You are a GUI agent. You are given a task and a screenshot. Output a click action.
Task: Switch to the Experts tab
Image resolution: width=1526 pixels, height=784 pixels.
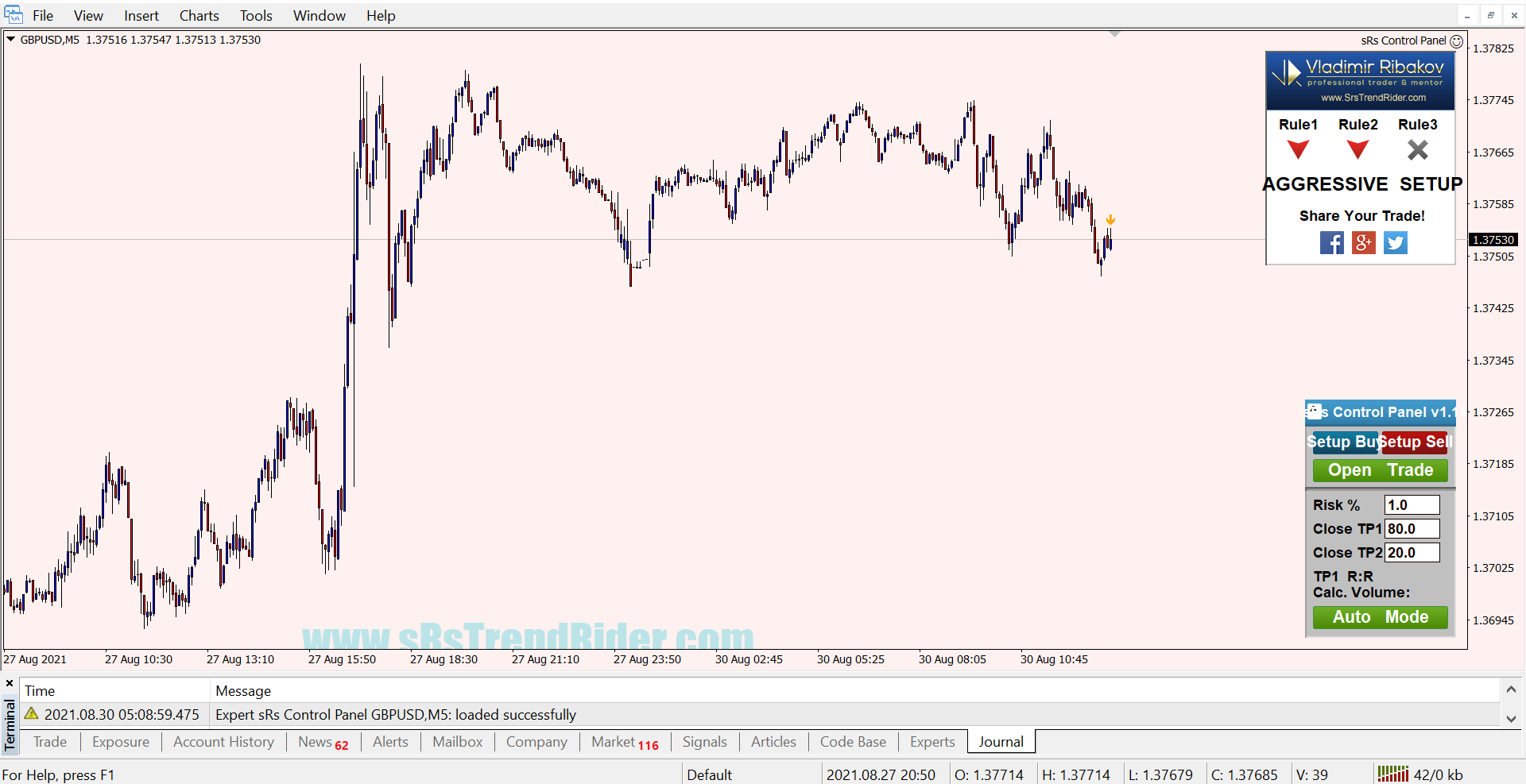click(932, 742)
